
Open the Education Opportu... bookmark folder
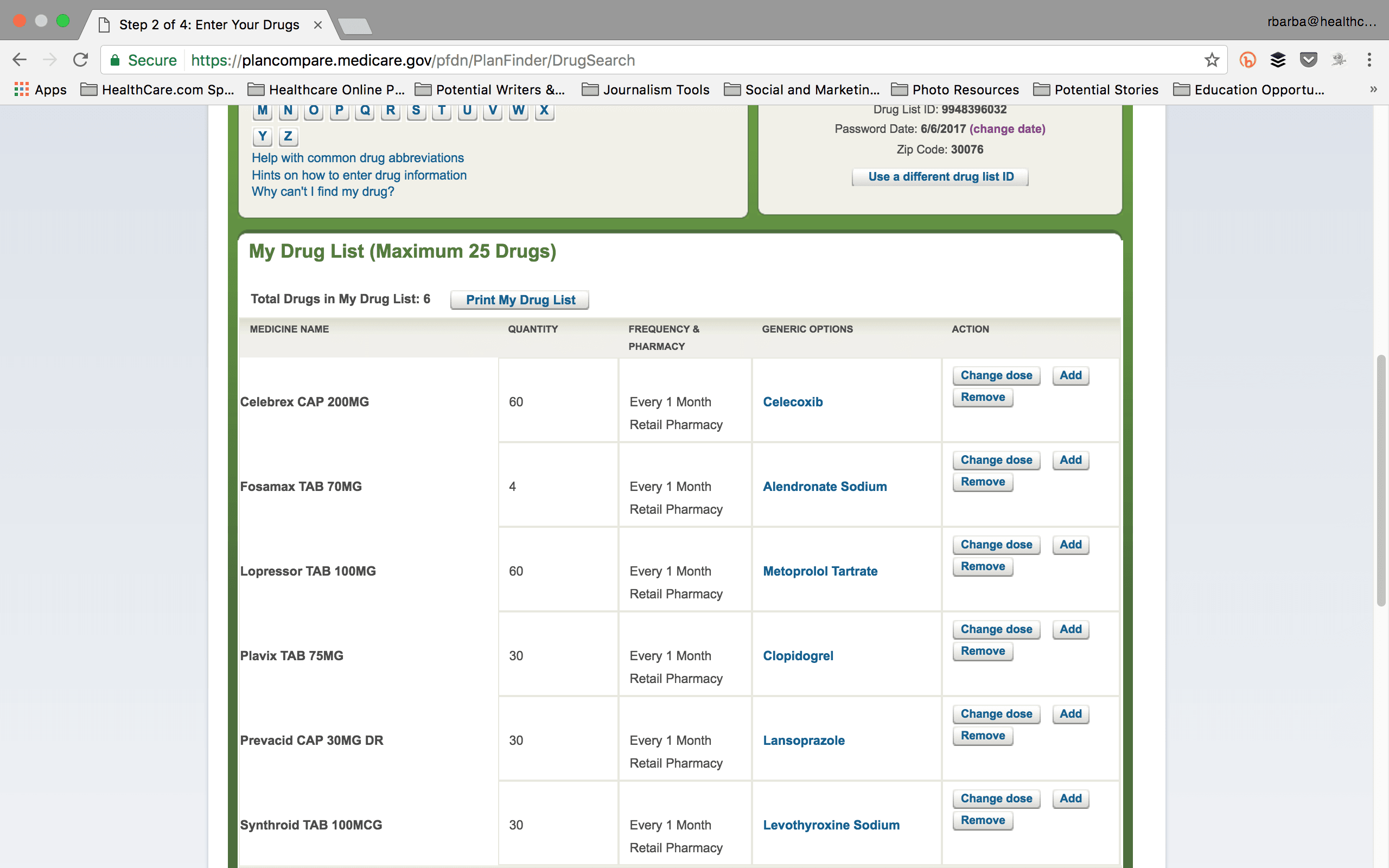[1249, 90]
